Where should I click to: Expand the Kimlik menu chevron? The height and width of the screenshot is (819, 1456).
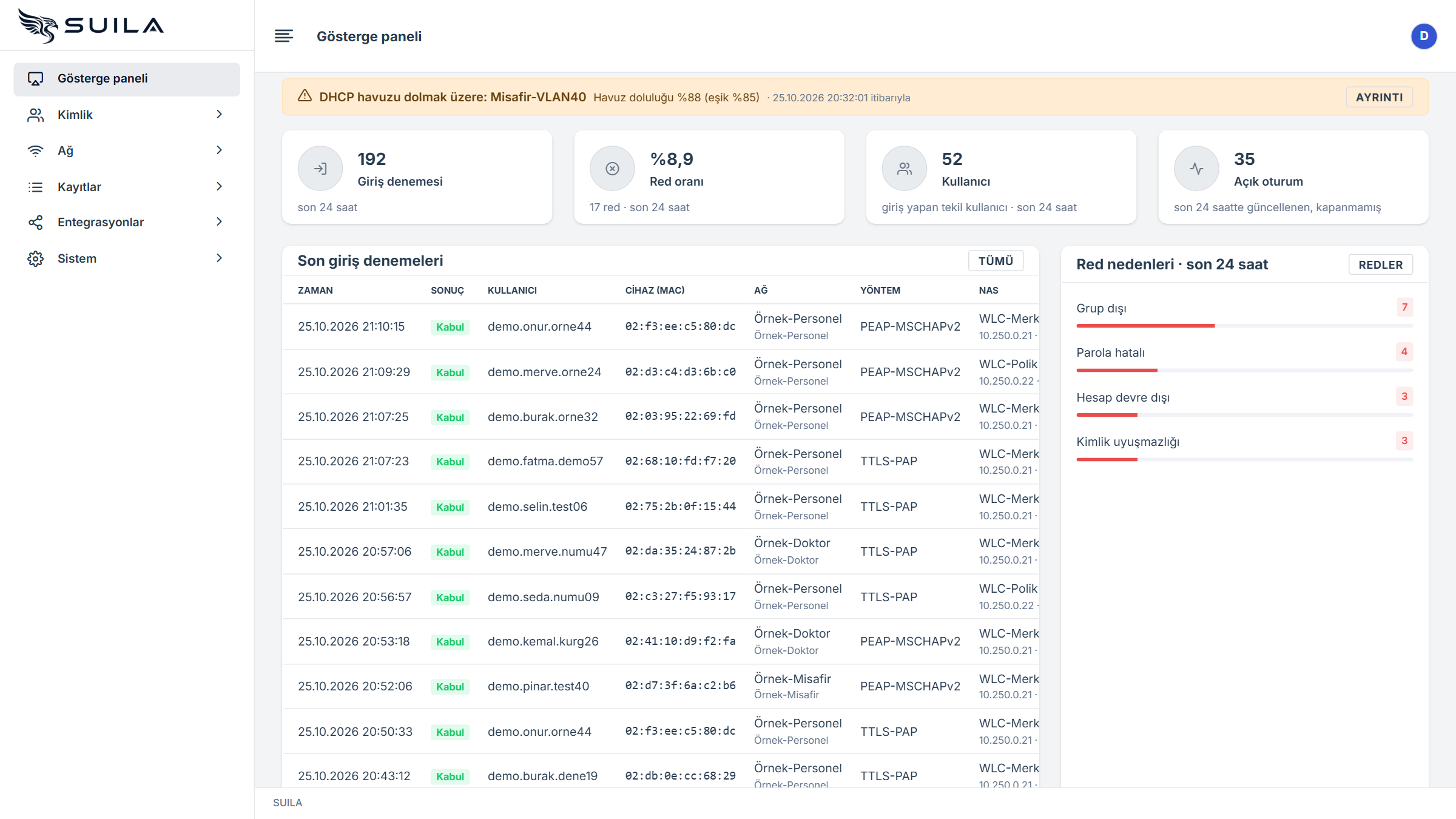(220, 114)
